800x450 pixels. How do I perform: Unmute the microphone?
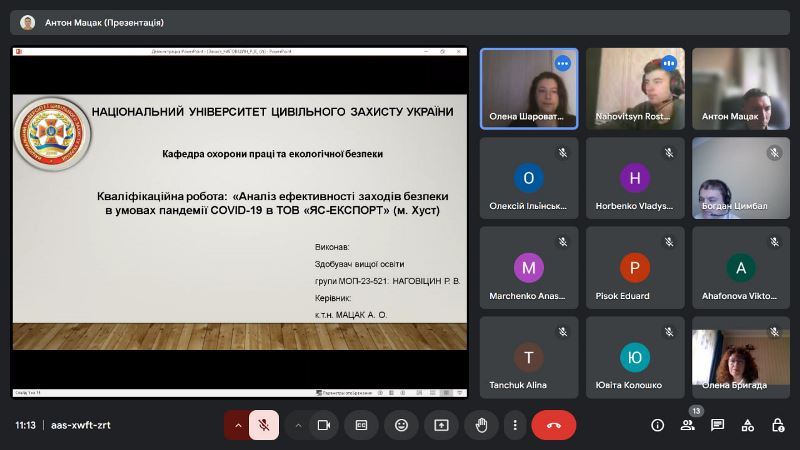tap(264, 425)
